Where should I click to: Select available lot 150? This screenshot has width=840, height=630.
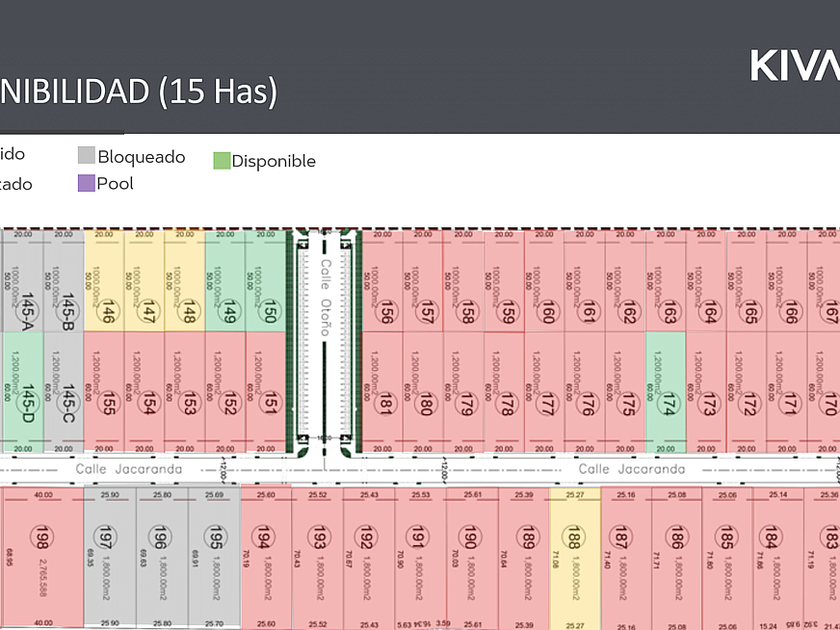pos(266,281)
